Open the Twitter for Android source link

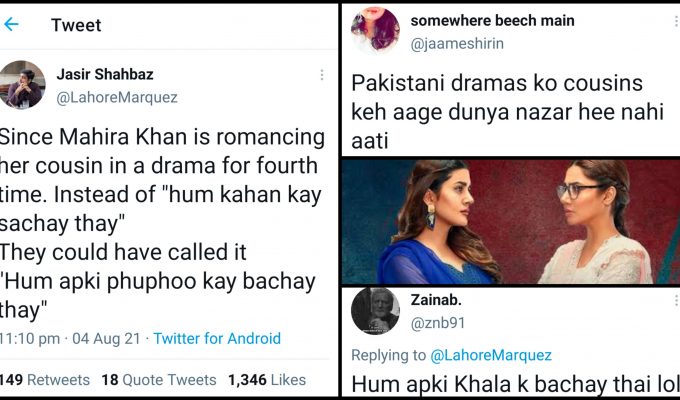point(217,339)
